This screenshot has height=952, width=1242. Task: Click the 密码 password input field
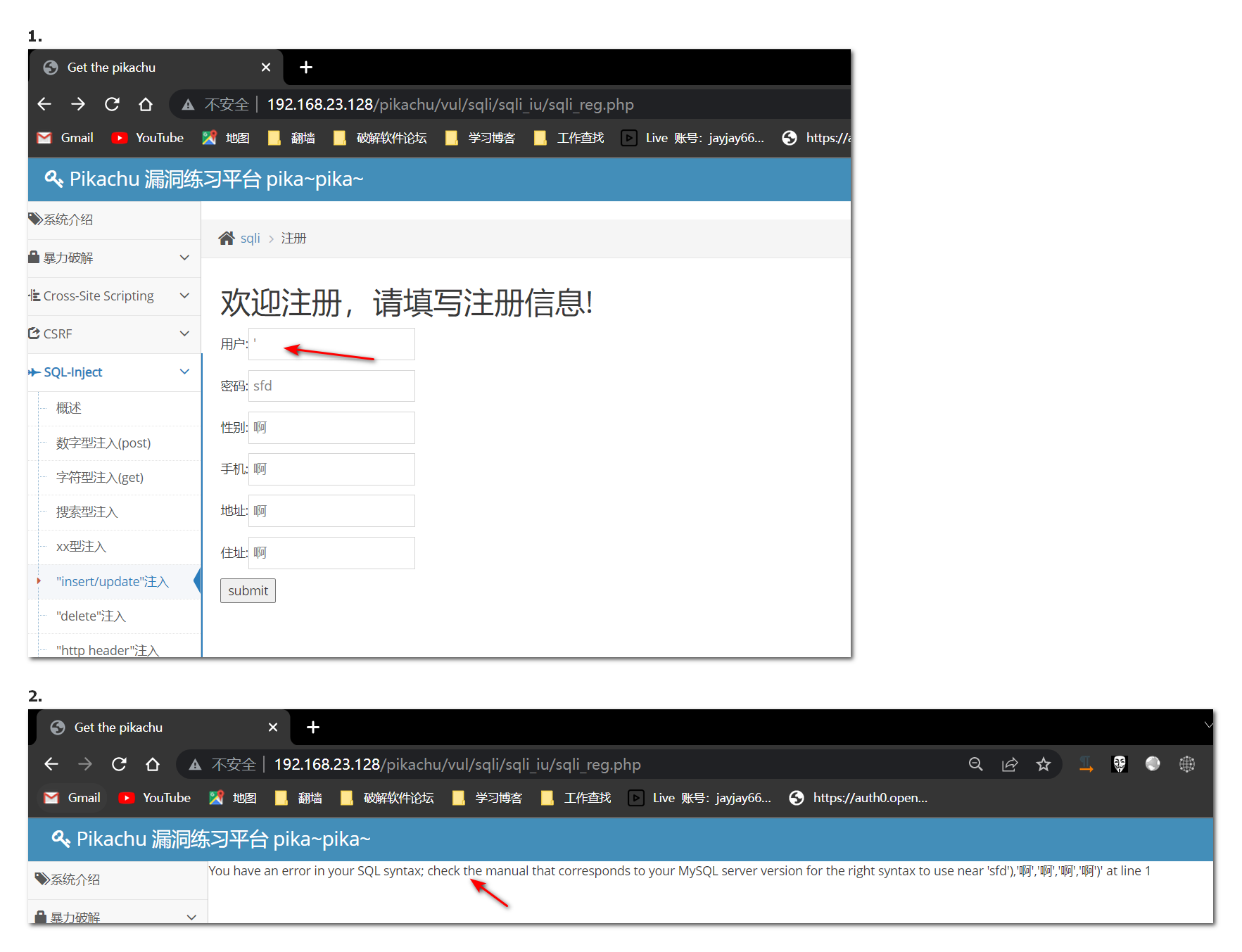coord(331,386)
